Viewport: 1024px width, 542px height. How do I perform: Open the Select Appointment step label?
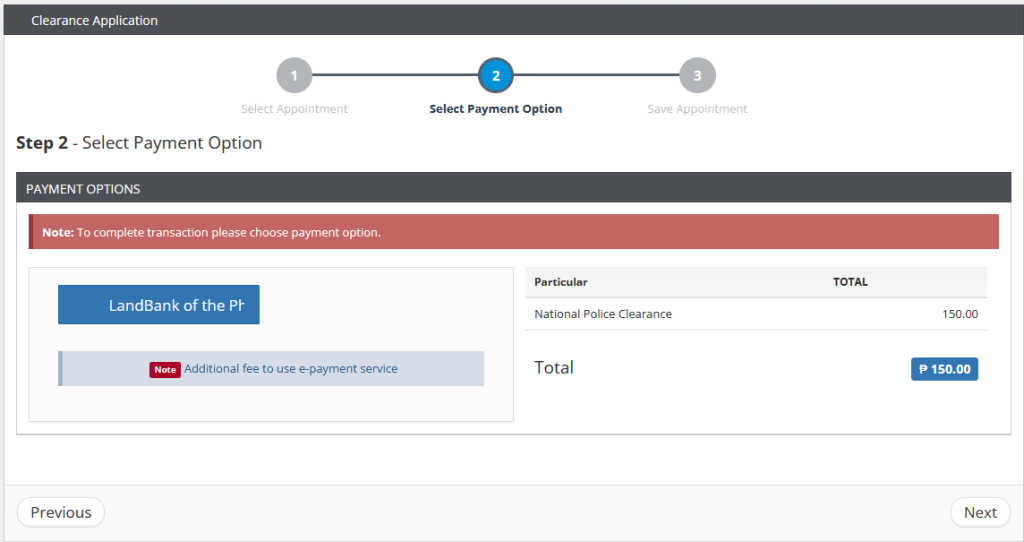294,109
